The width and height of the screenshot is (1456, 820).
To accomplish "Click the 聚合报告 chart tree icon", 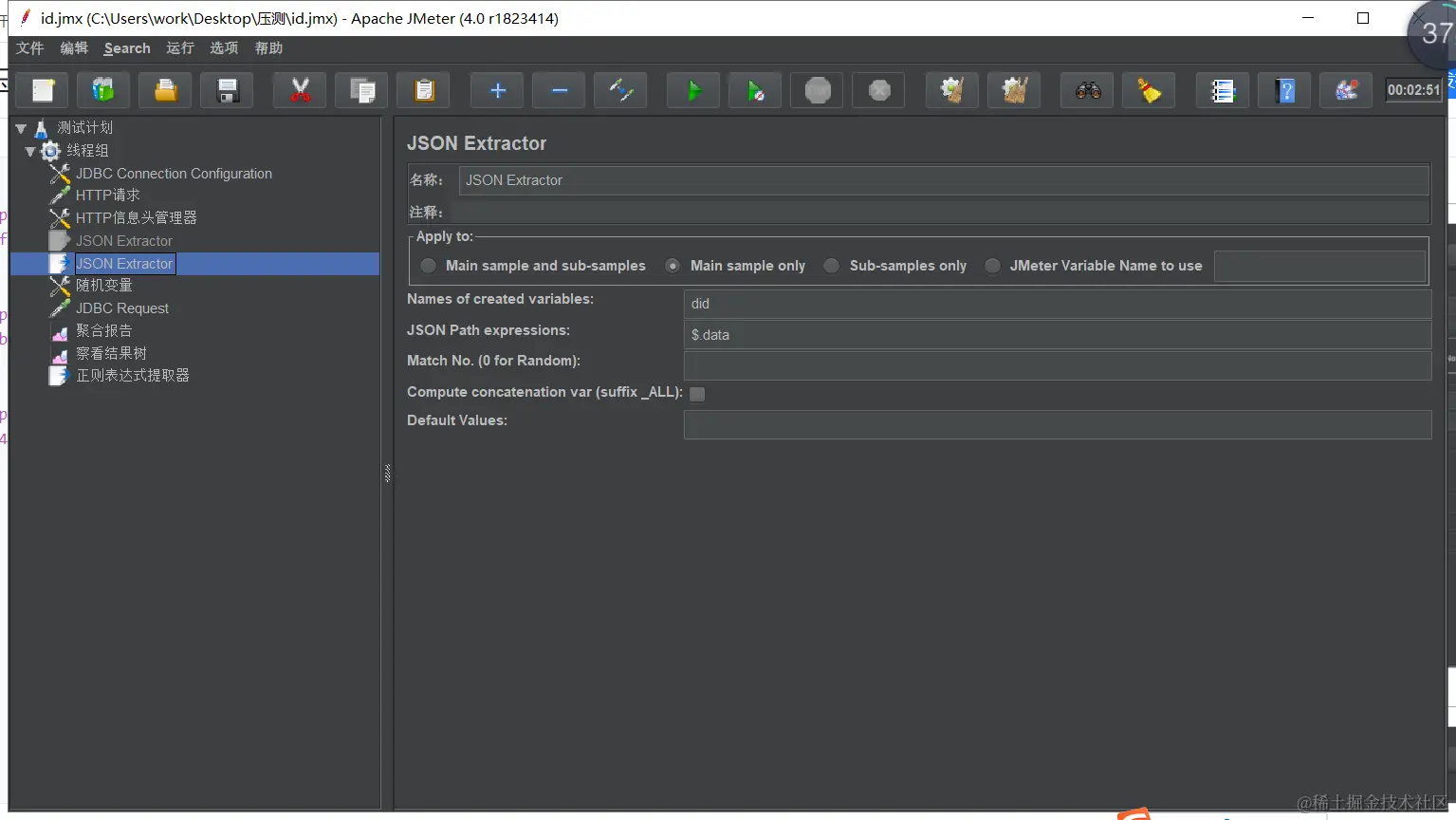I will 60,331.
